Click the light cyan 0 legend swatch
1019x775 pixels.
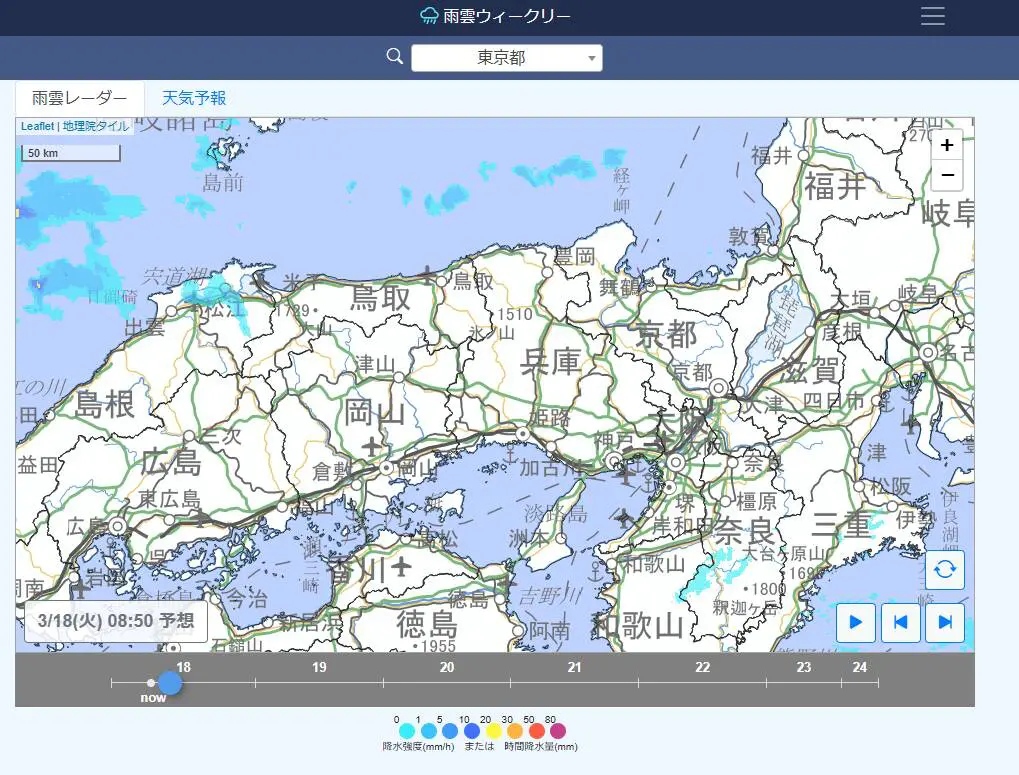pyautogui.click(x=407, y=731)
